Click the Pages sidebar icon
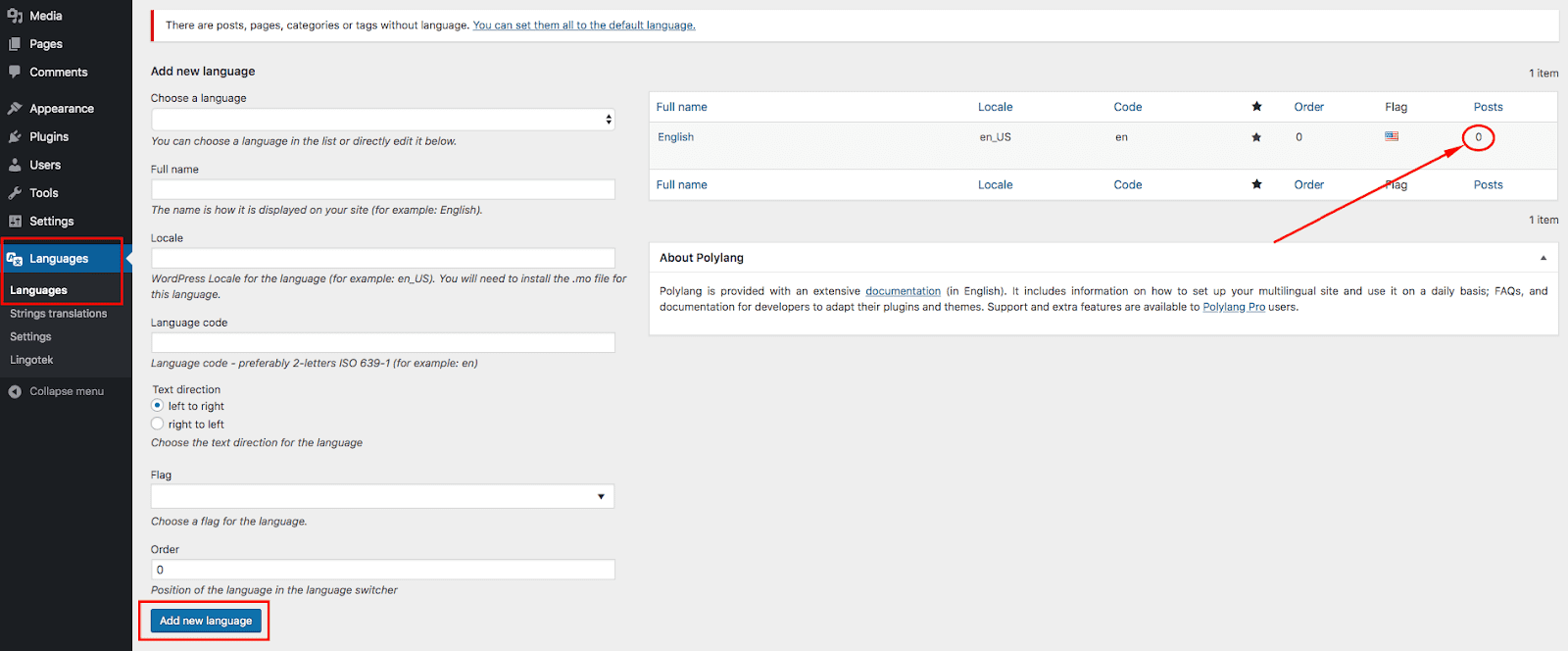The image size is (1568, 651). (x=15, y=44)
